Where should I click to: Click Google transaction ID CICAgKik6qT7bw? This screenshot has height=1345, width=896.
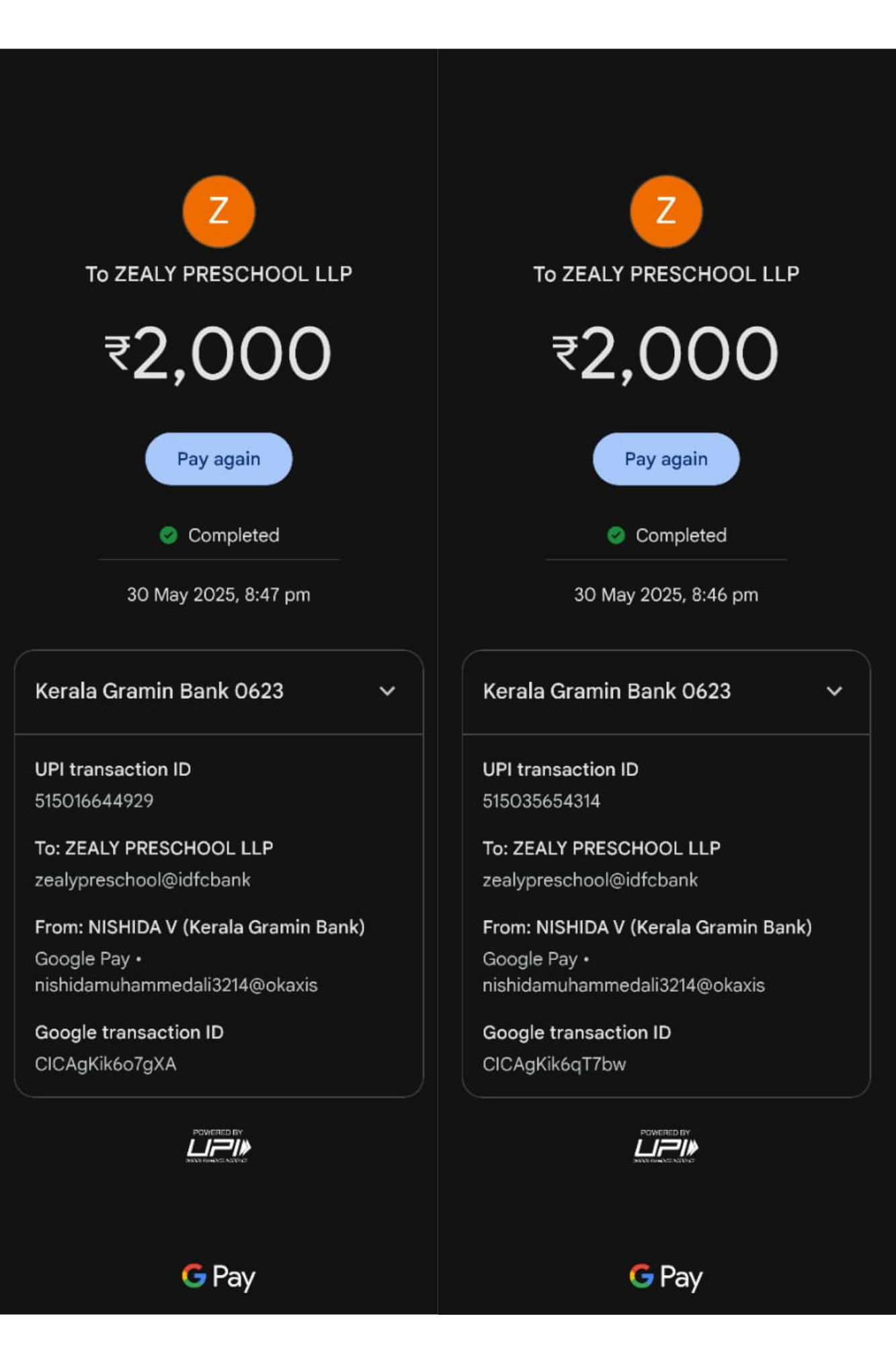554,1065
